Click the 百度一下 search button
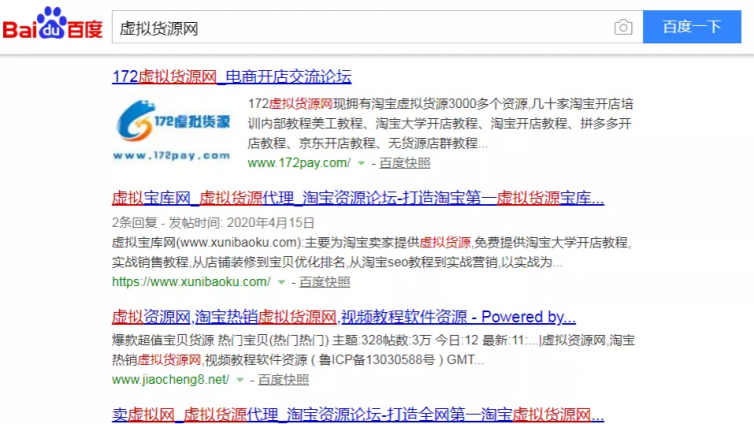Image resolution: width=754 pixels, height=424 pixels. (692, 27)
